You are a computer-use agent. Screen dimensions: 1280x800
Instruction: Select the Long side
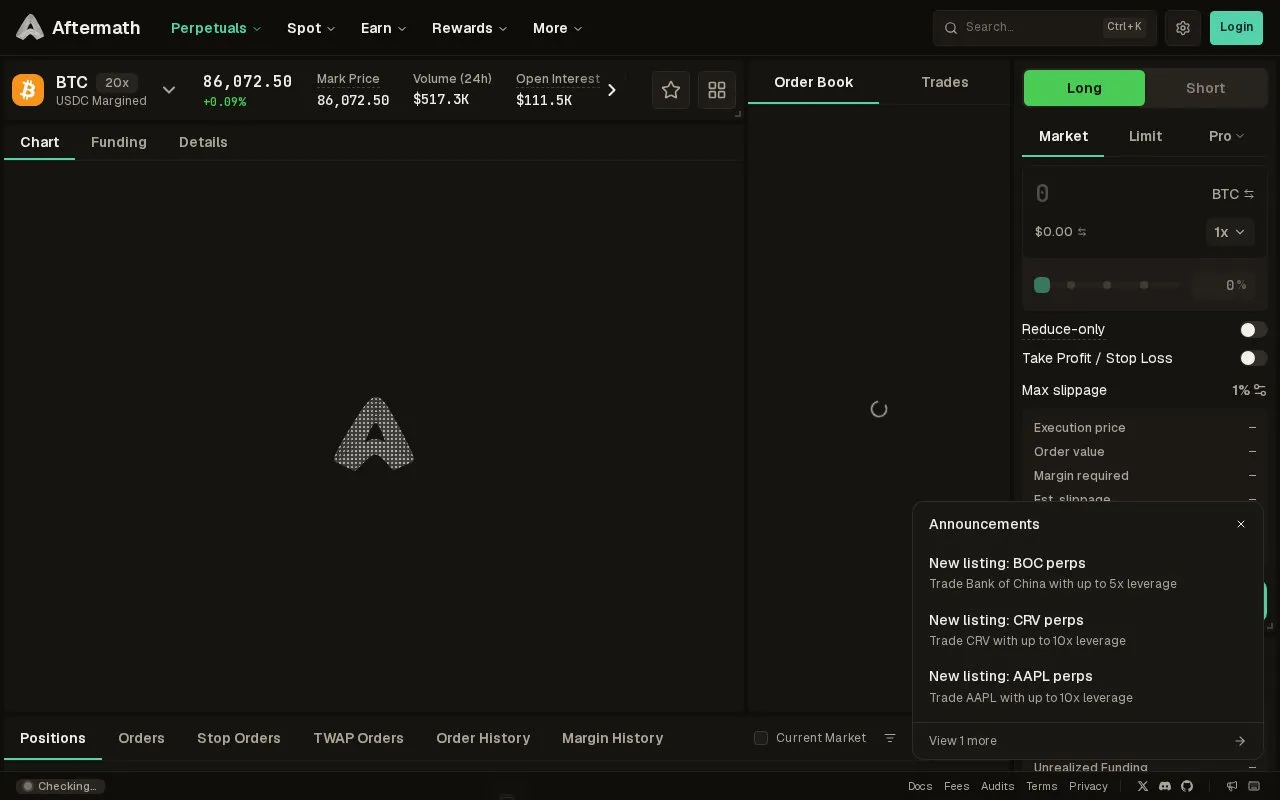click(1084, 88)
